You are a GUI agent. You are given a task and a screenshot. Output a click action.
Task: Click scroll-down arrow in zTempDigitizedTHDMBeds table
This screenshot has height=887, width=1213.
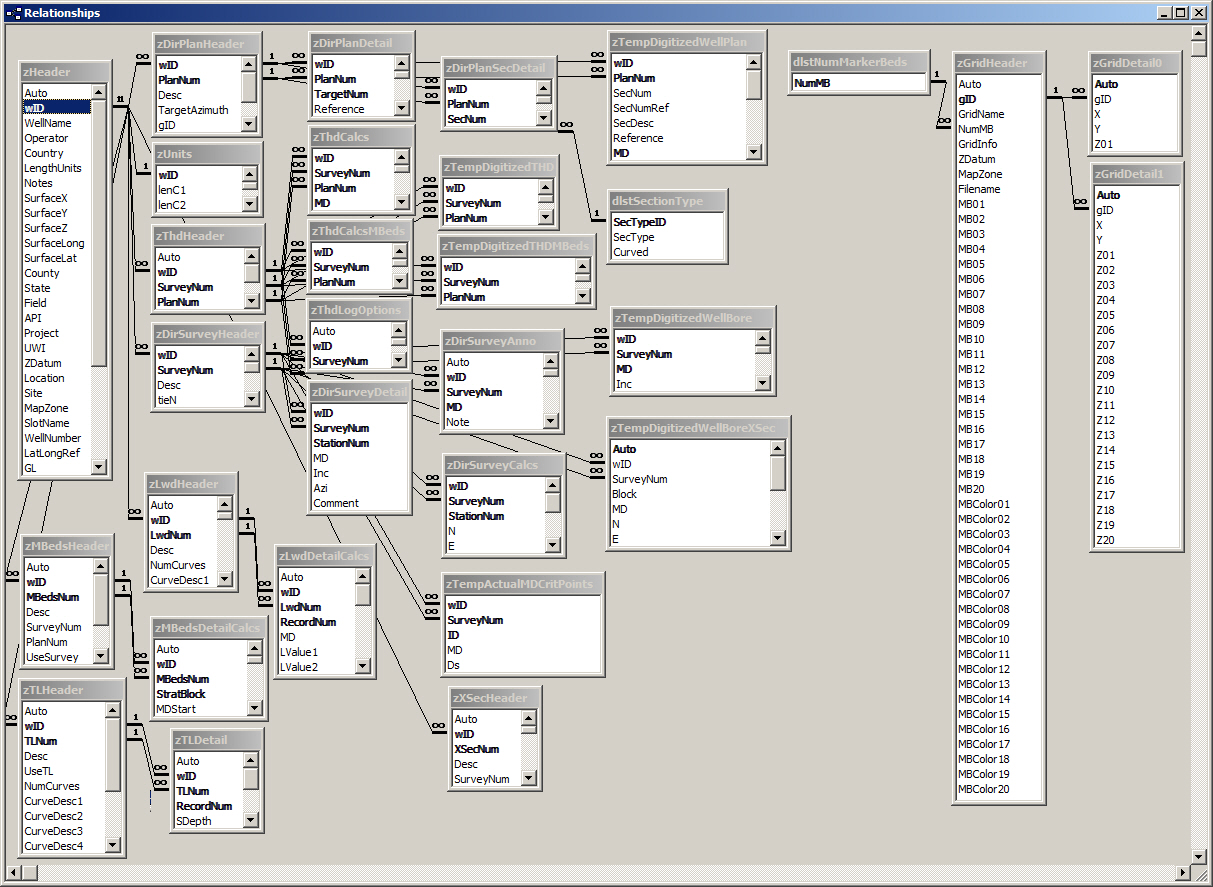[583, 297]
